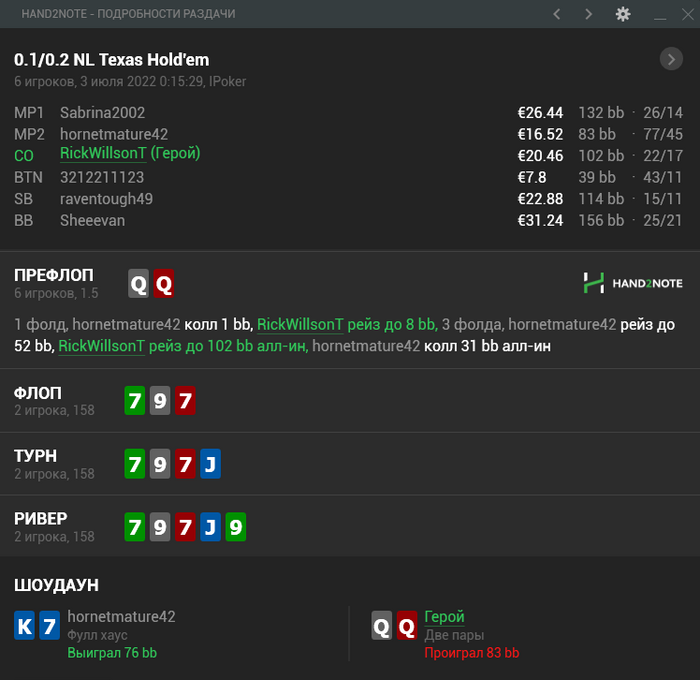Click 'Выиграл 76 bb' result text
This screenshot has height=680, width=700.
112,653
